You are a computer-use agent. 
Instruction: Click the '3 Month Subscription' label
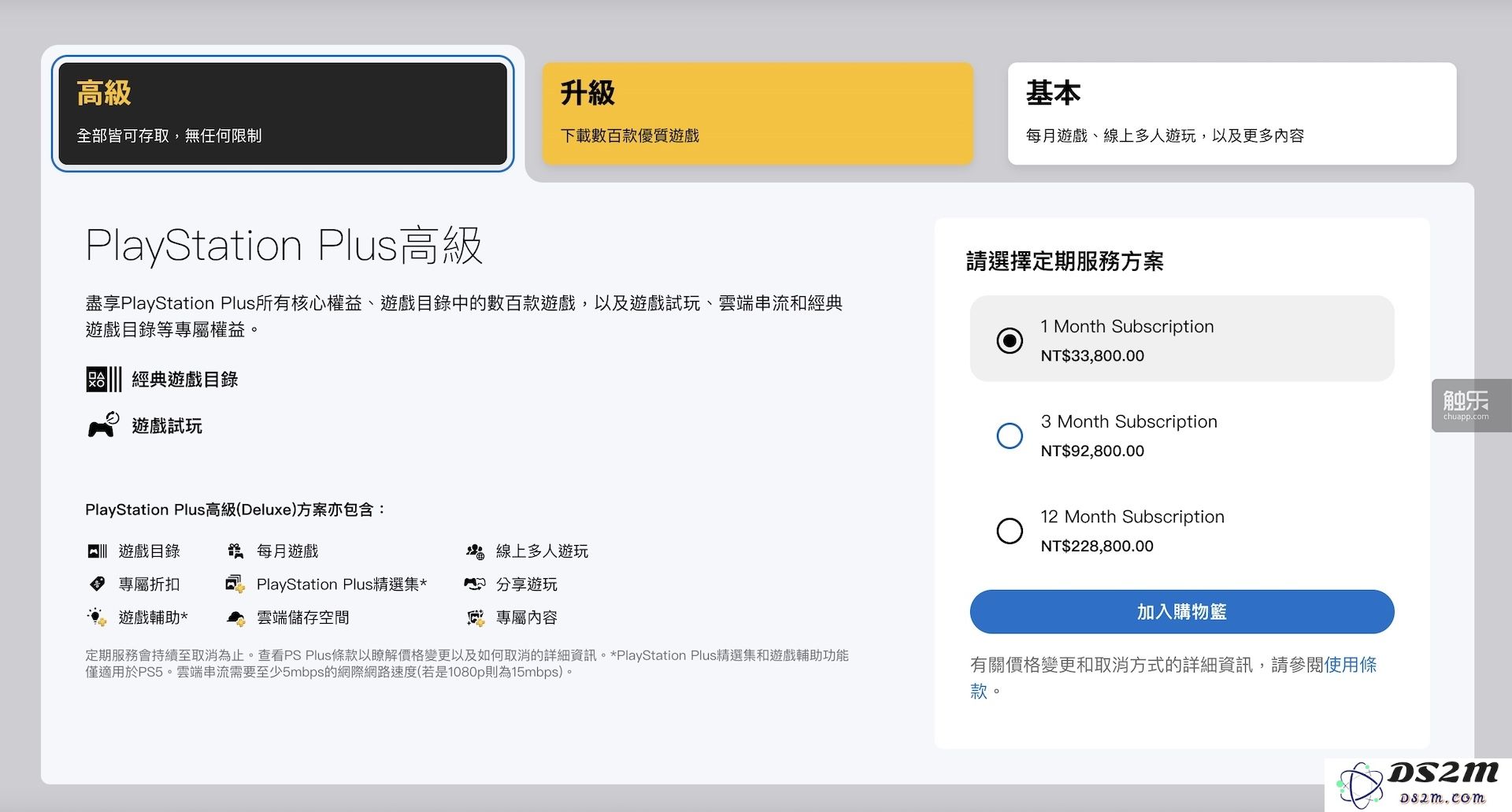point(1128,421)
